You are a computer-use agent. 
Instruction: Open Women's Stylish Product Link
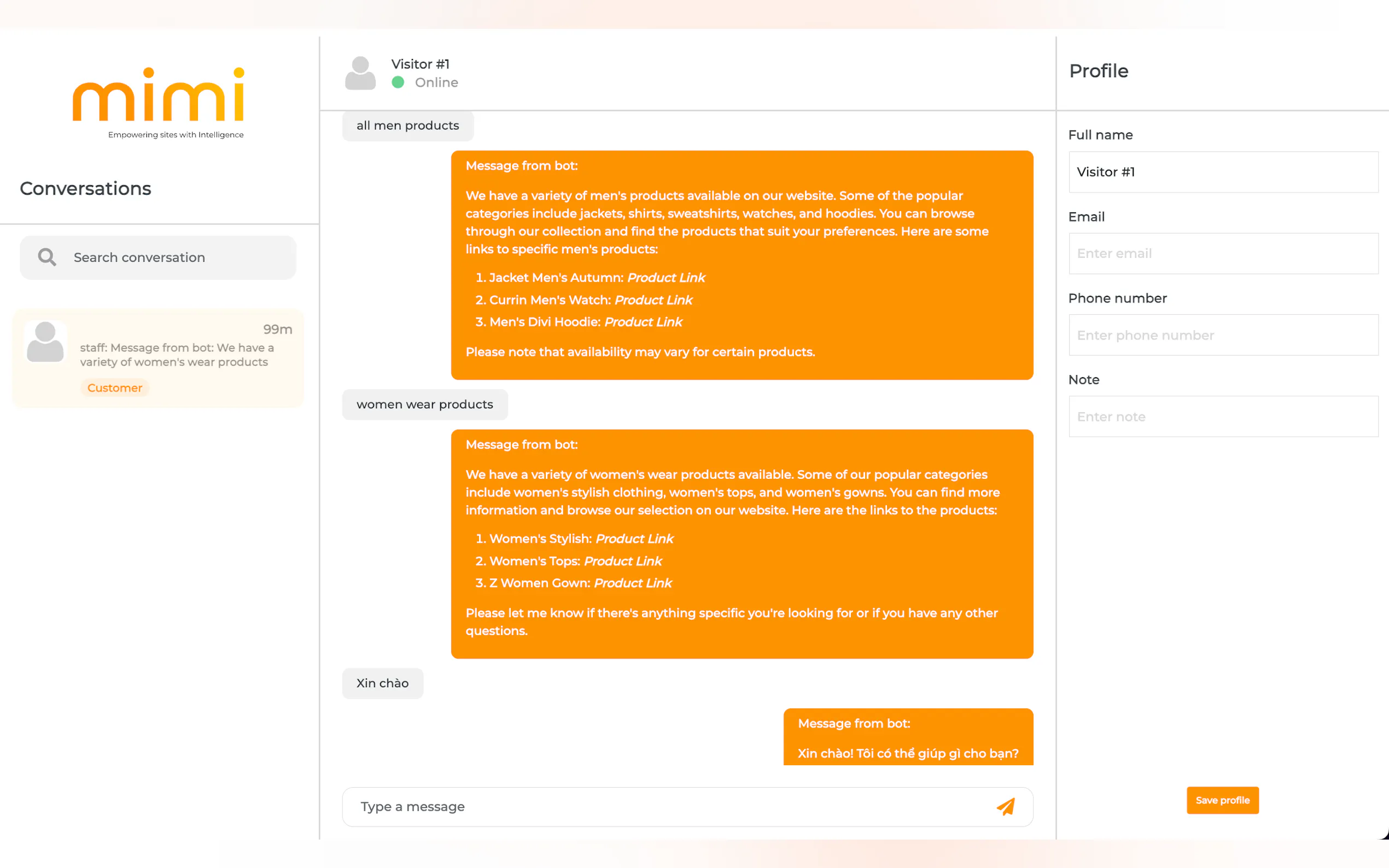pos(634,539)
